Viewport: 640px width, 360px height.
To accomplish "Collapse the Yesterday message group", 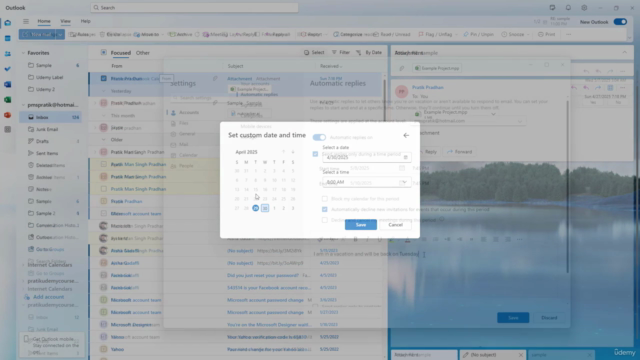I will (103, 91).
